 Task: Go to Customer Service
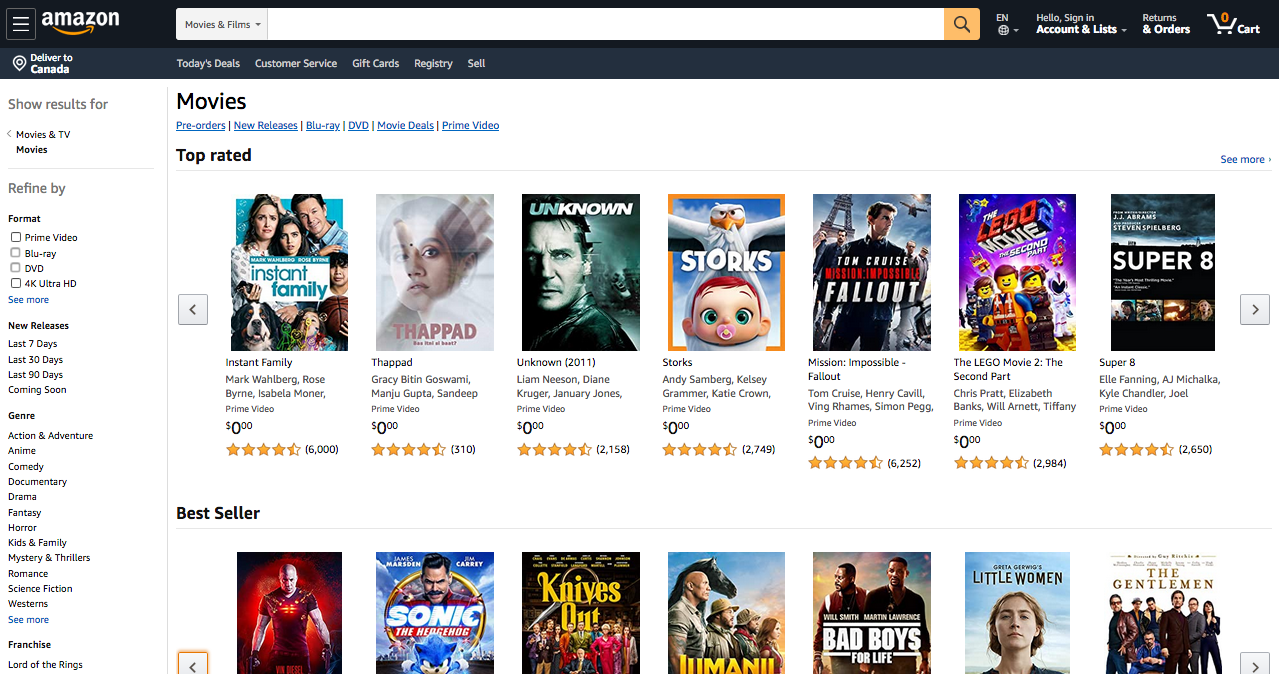tap(295, 63)
